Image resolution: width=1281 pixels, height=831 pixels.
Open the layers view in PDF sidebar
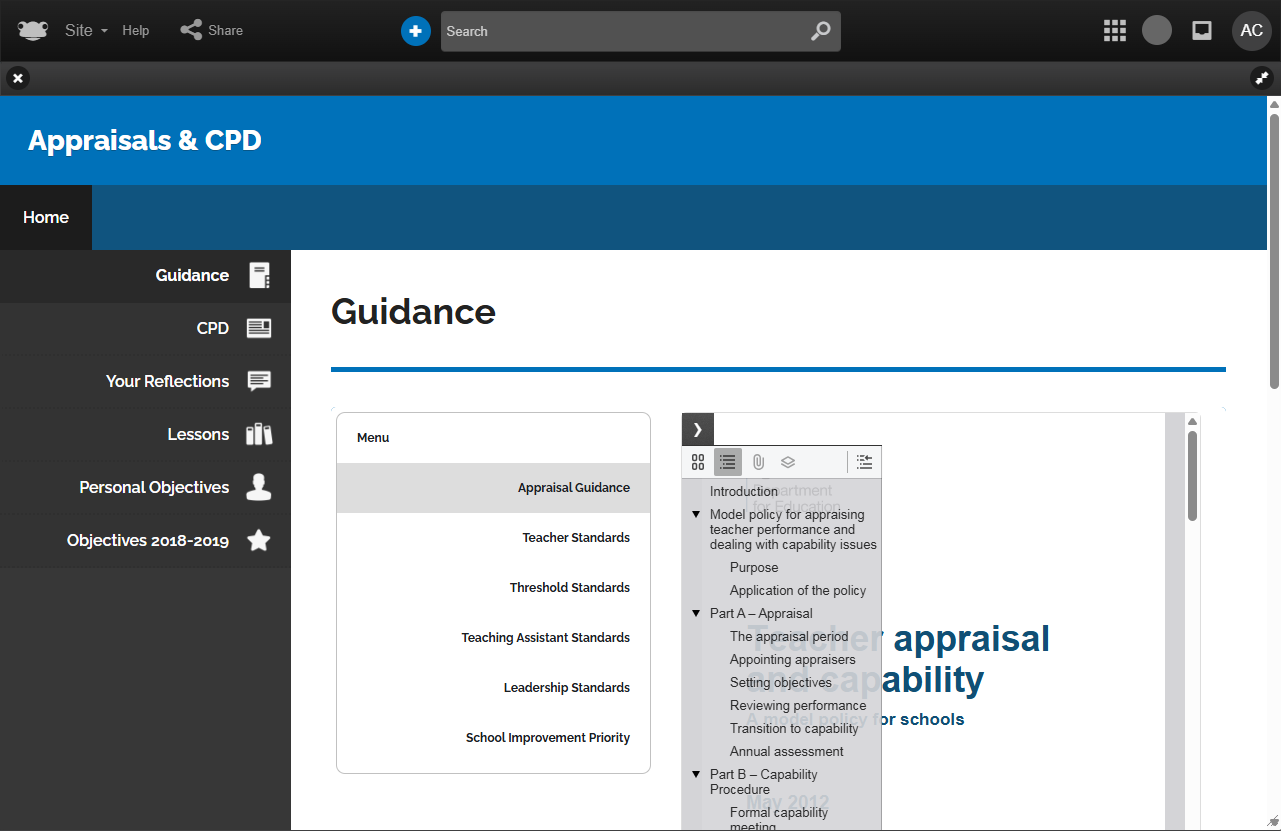tap(788, 462)
